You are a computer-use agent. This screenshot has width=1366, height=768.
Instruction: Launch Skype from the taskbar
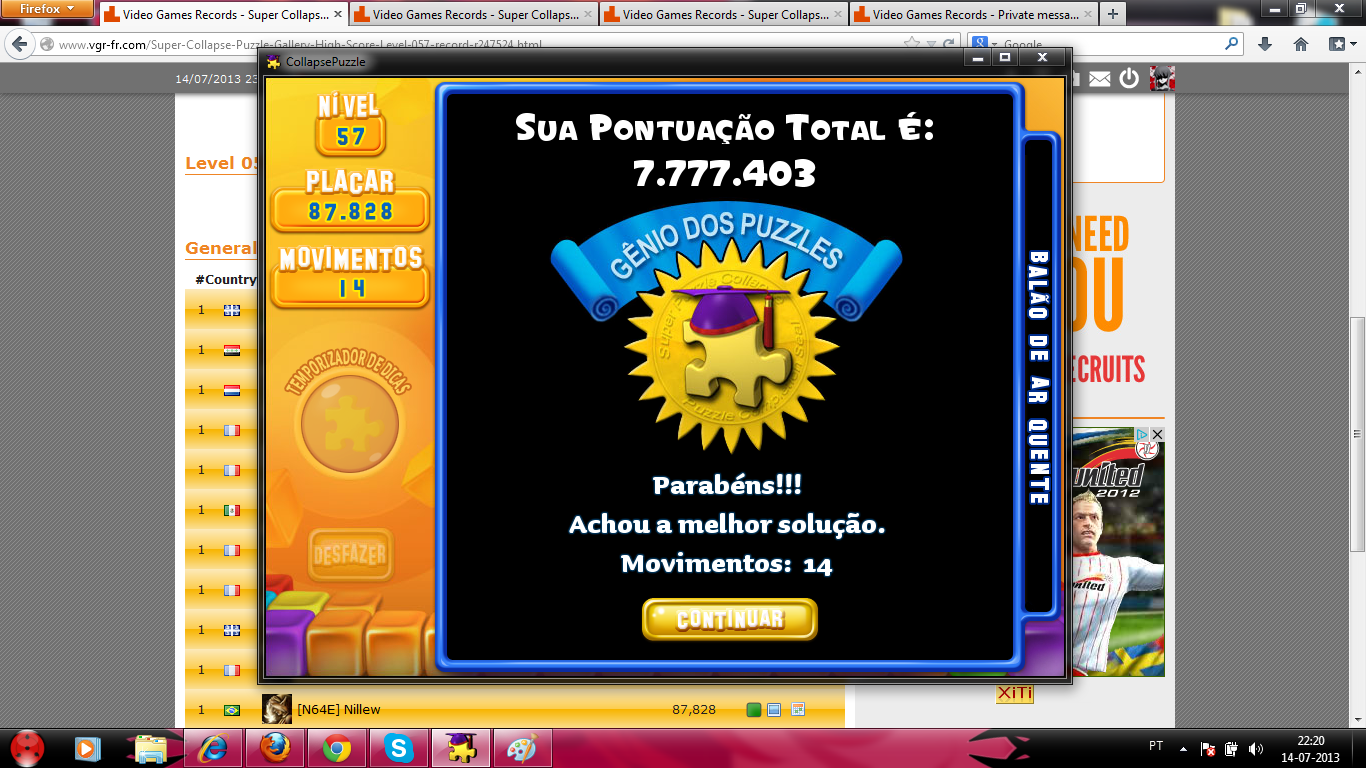pyautogui.click(x=399, y=748)
